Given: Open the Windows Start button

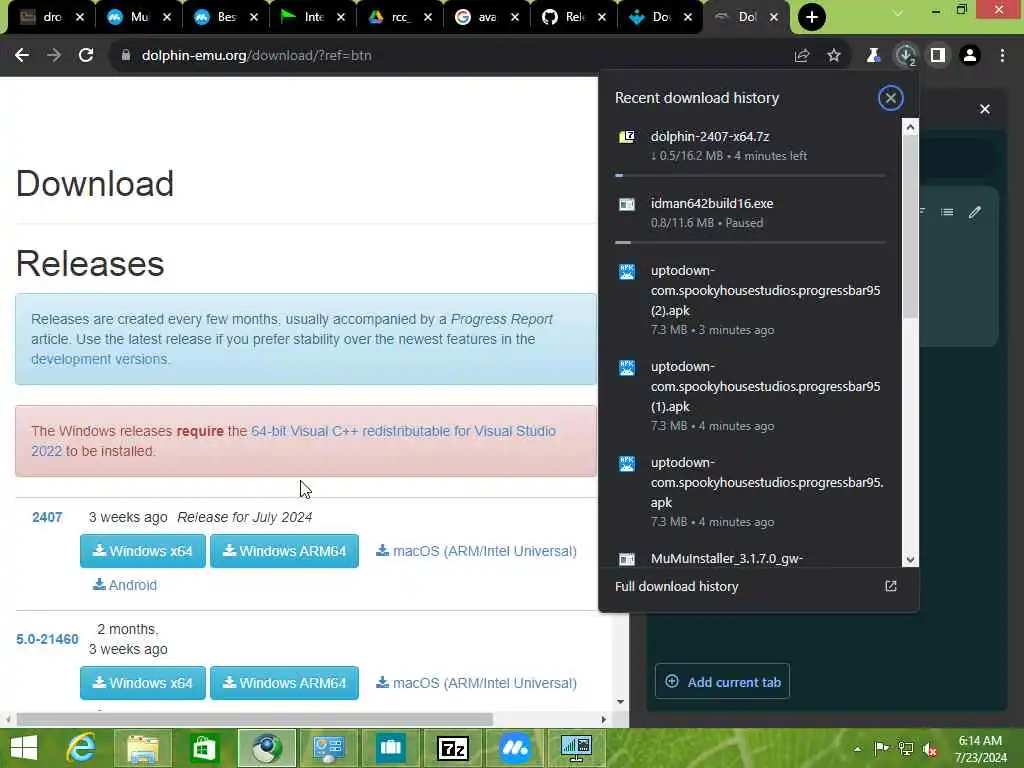Looking at the screenshot, I should tap(24, 748).
